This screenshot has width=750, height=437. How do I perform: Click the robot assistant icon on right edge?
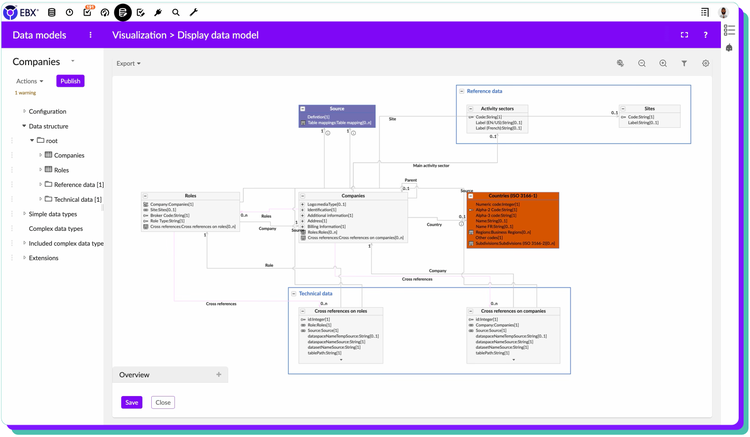click(729, 48)
